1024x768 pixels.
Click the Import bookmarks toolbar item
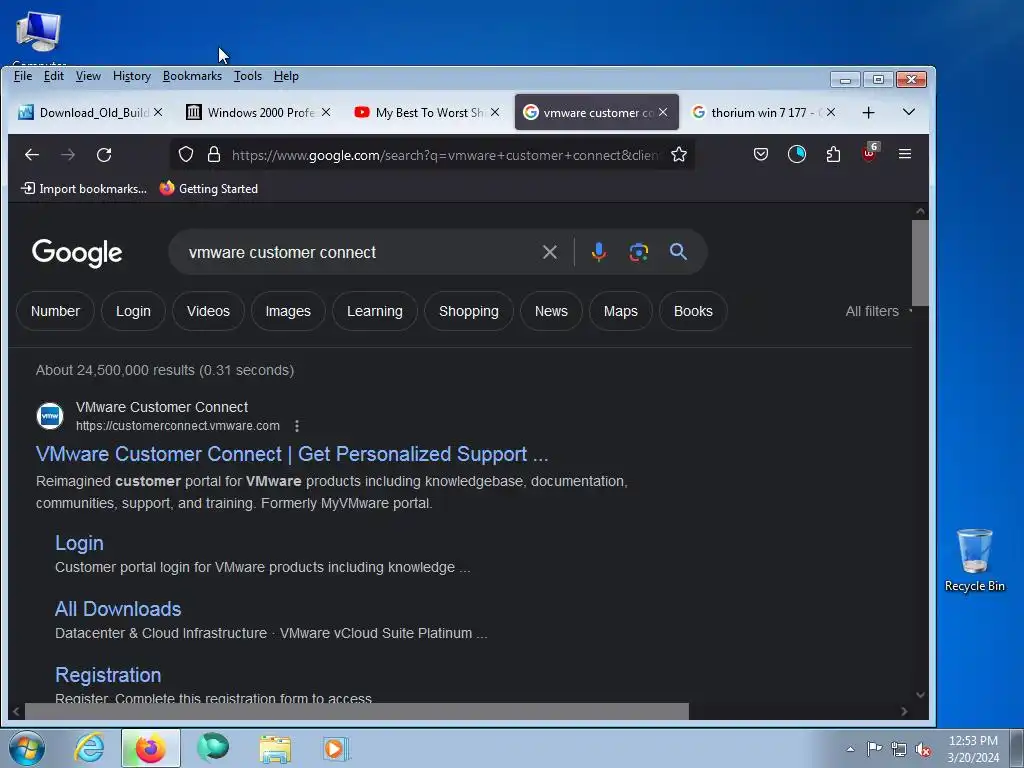(84, 189)
